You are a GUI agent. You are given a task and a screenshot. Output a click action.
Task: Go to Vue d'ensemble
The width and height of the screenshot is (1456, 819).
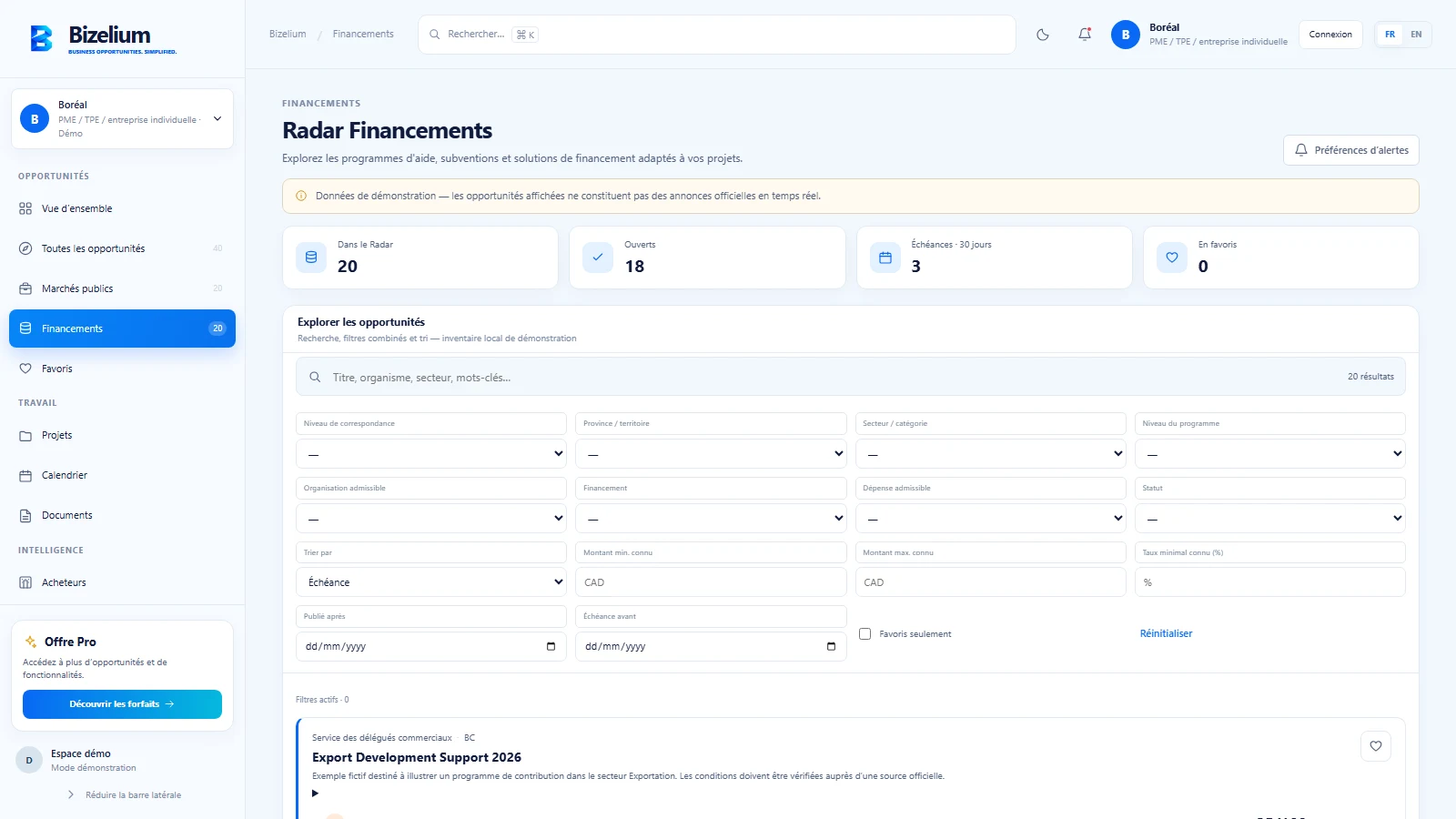122,208
